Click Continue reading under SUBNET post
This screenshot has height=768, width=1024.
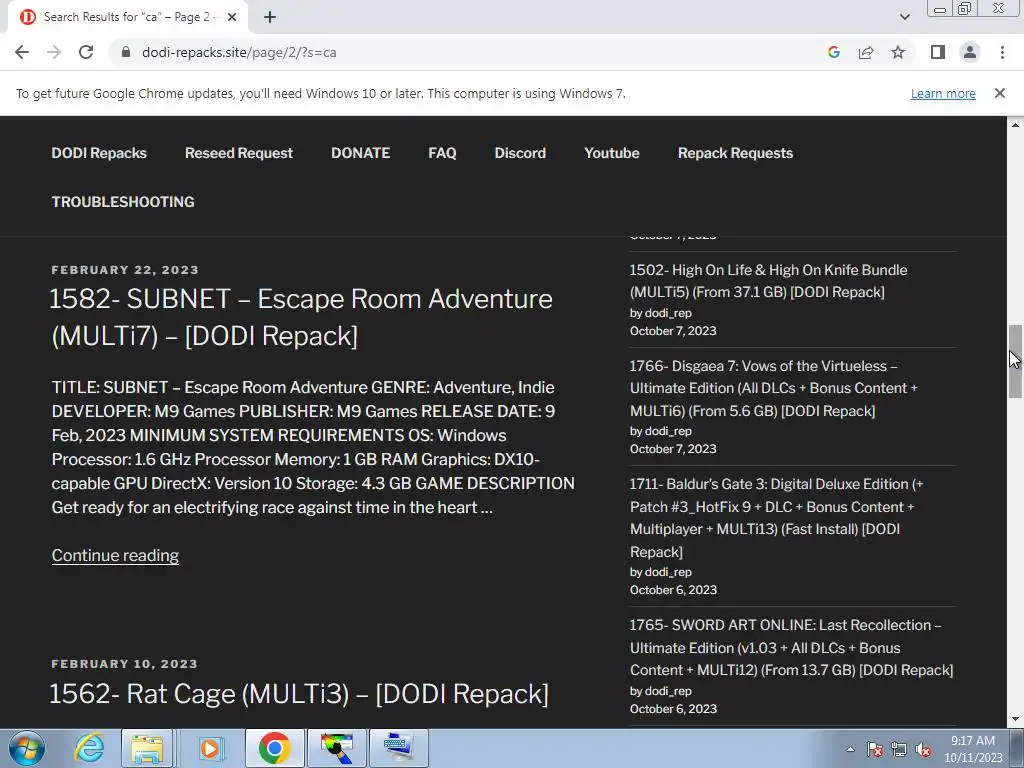116,555
